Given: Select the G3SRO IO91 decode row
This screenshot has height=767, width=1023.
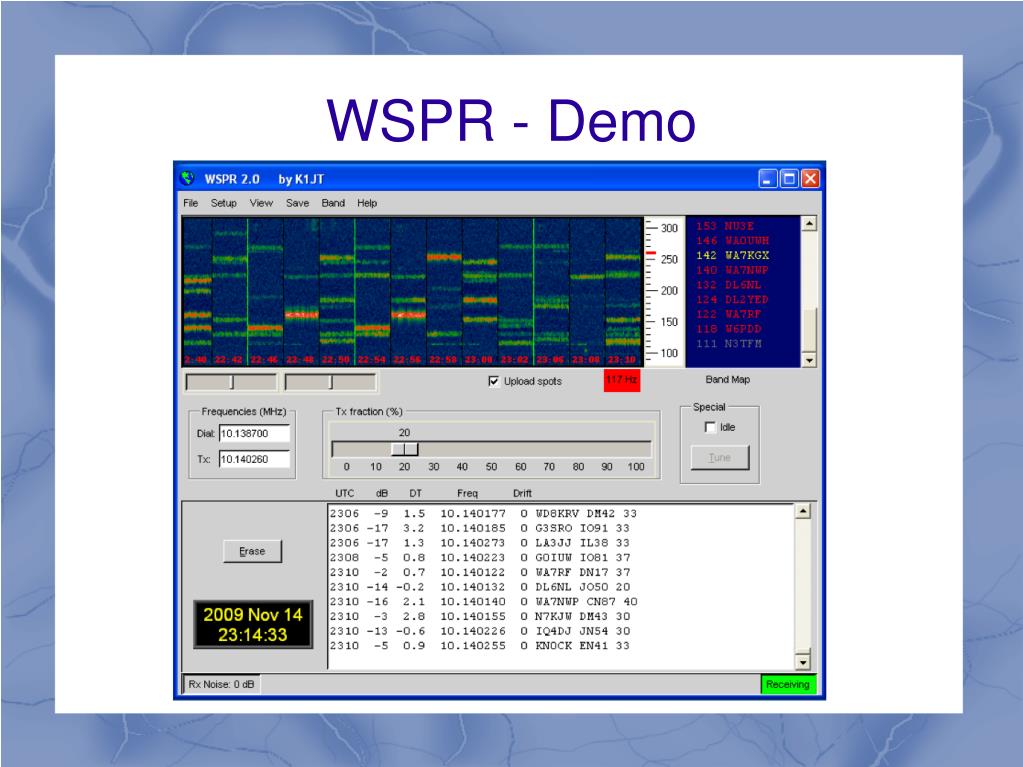Looking at the screenshot, I should pos(480,528).
